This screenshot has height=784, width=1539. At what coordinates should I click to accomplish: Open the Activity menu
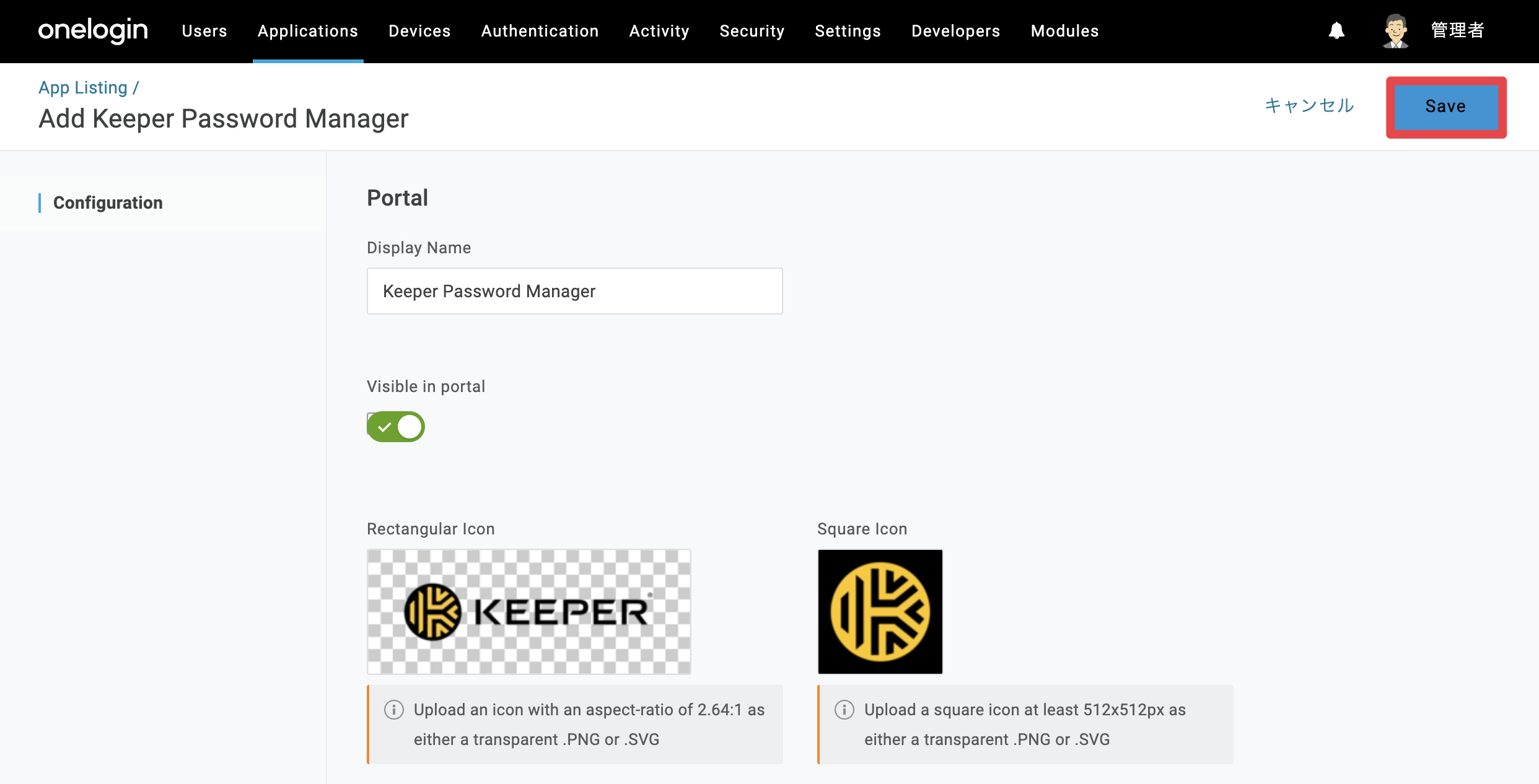(x=659, y=31)
